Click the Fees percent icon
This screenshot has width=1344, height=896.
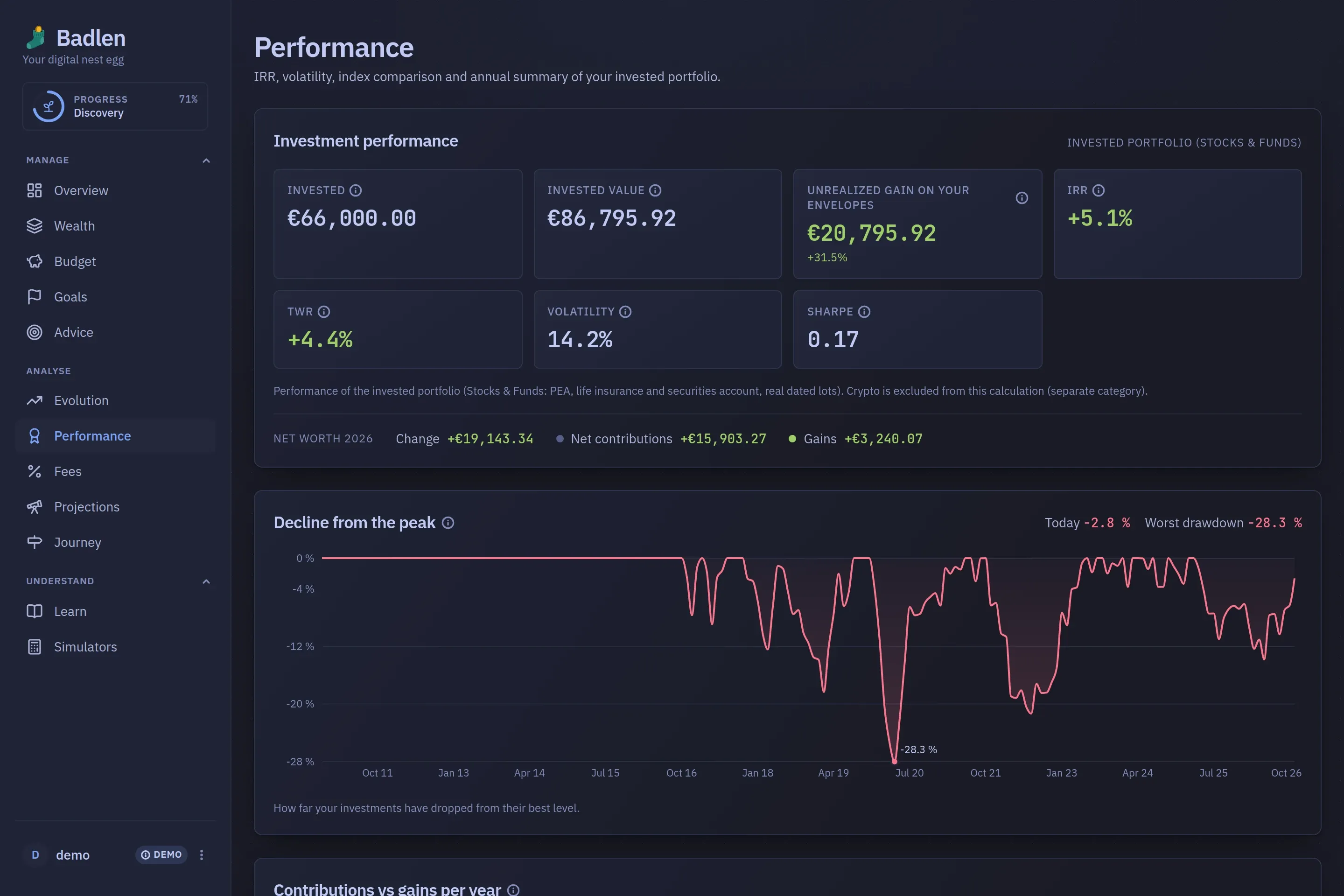coord(34,471)
